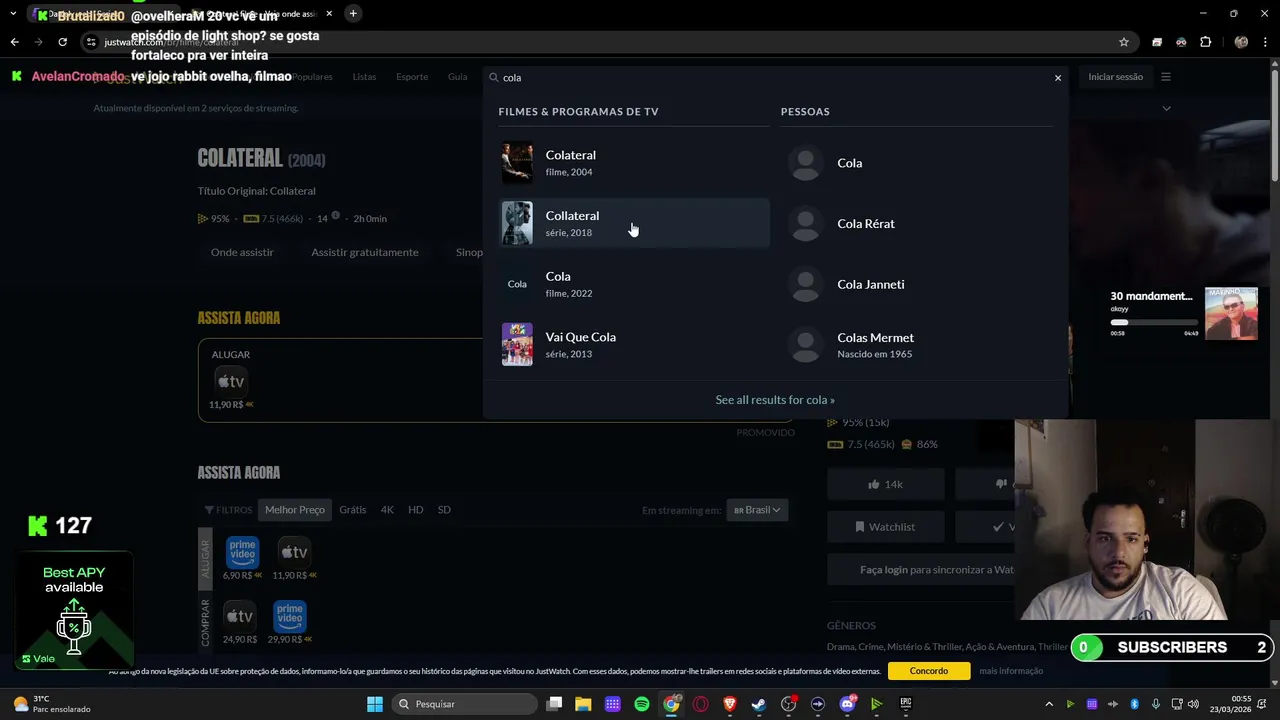Open Discord from the taskbar
The width and height of the screenshot is (1280, 720).
click(848, 704)
